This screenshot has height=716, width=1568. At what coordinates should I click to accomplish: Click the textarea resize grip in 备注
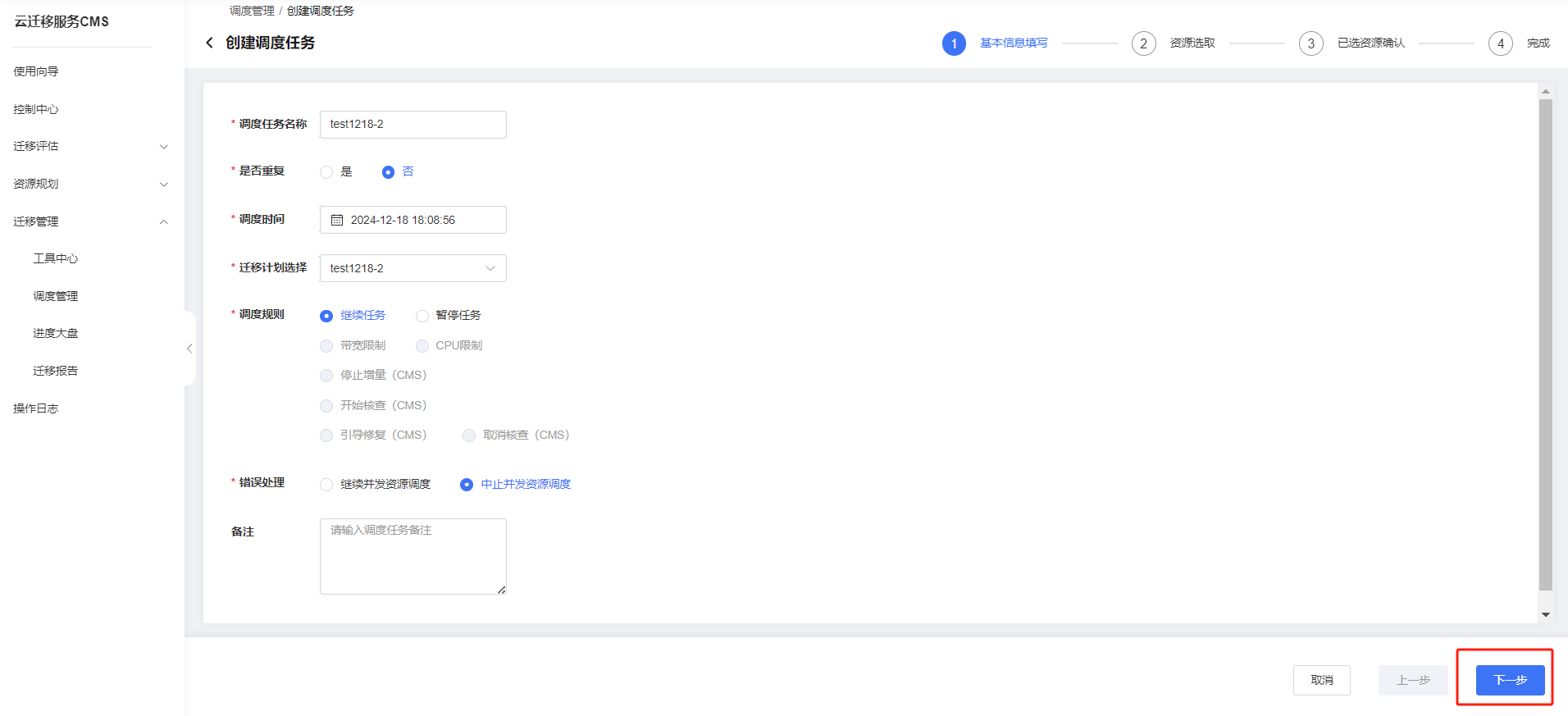501,590
